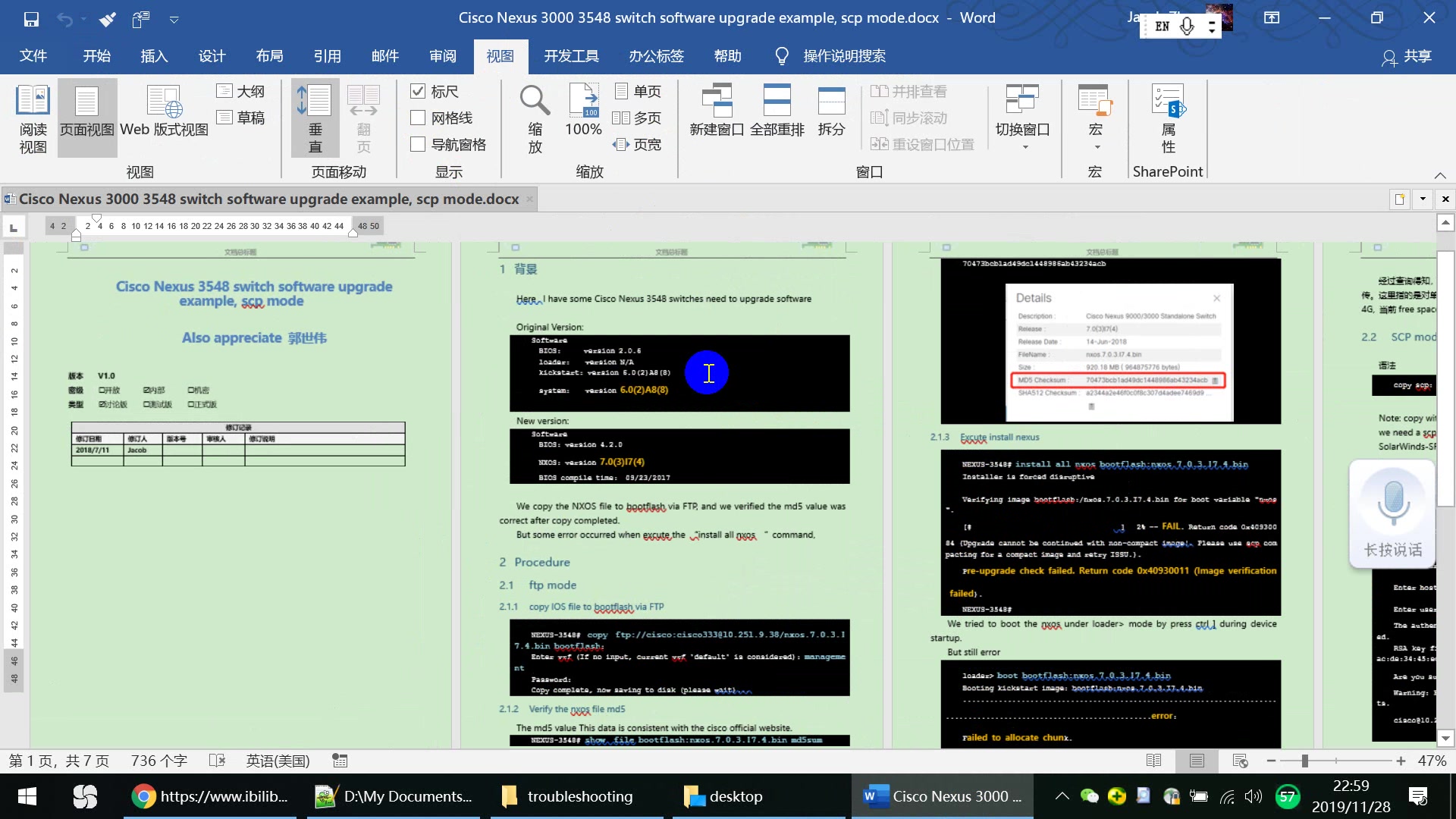Uncheck the Ruler (标尺) checkbox

(418, 92)
